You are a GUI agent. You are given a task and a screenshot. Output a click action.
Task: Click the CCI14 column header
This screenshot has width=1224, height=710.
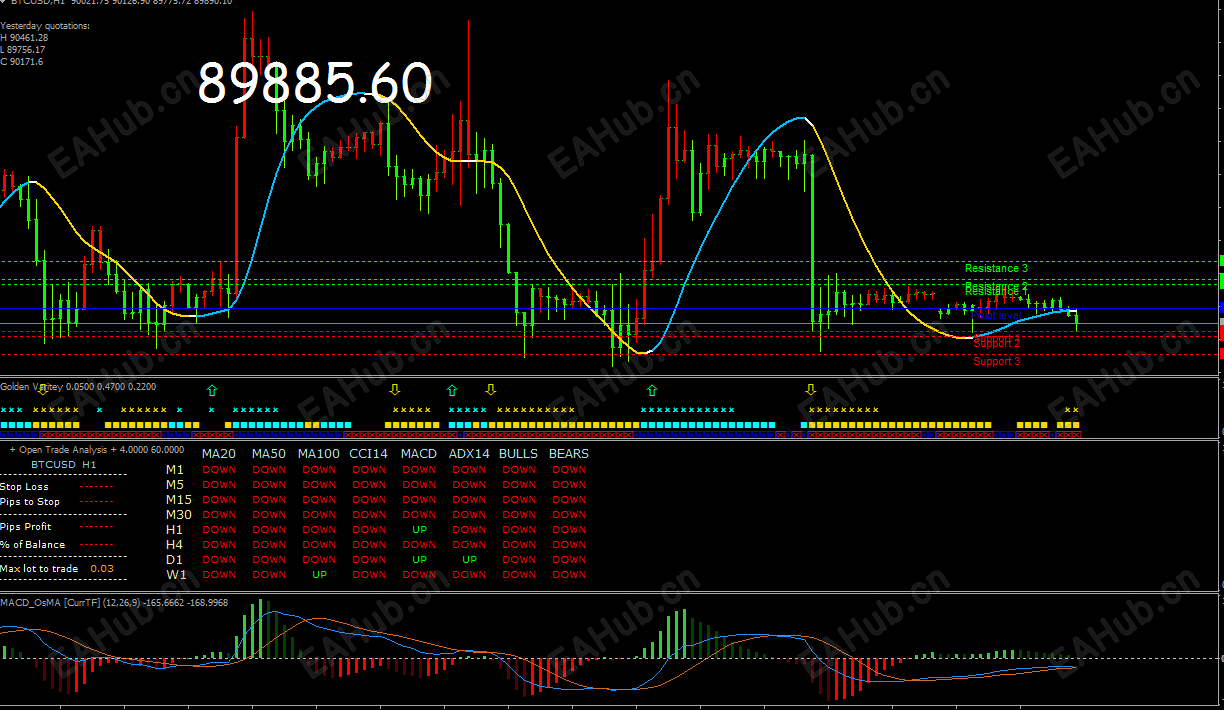[x=368, y=453]
